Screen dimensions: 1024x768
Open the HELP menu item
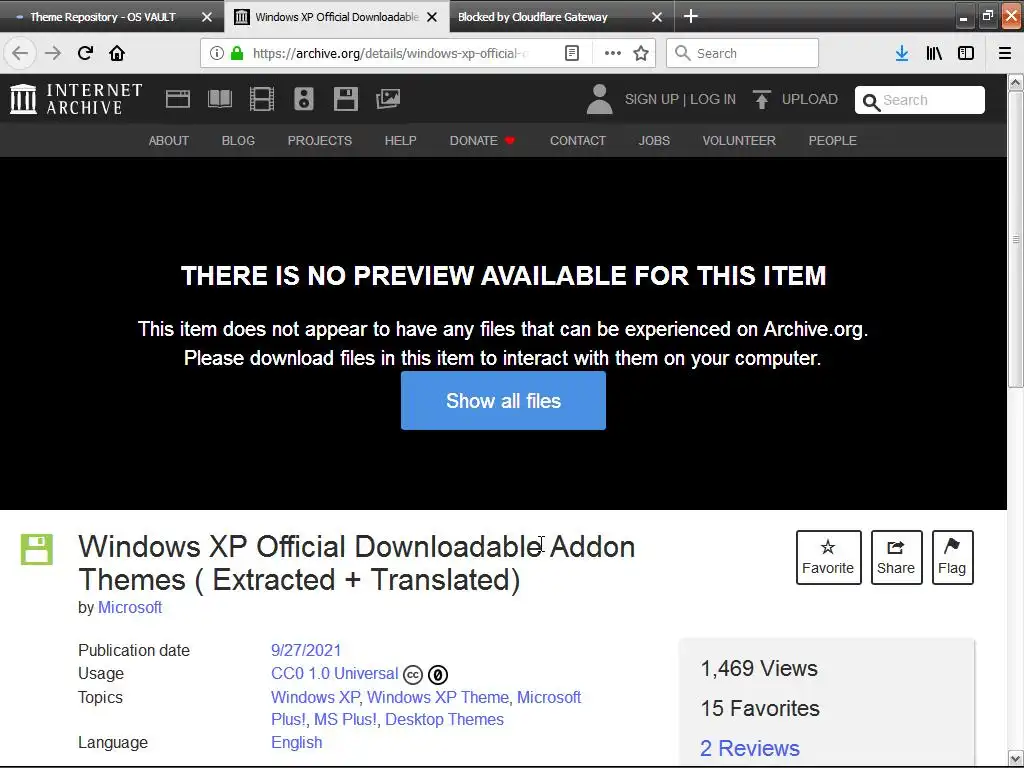coord(400,140)
